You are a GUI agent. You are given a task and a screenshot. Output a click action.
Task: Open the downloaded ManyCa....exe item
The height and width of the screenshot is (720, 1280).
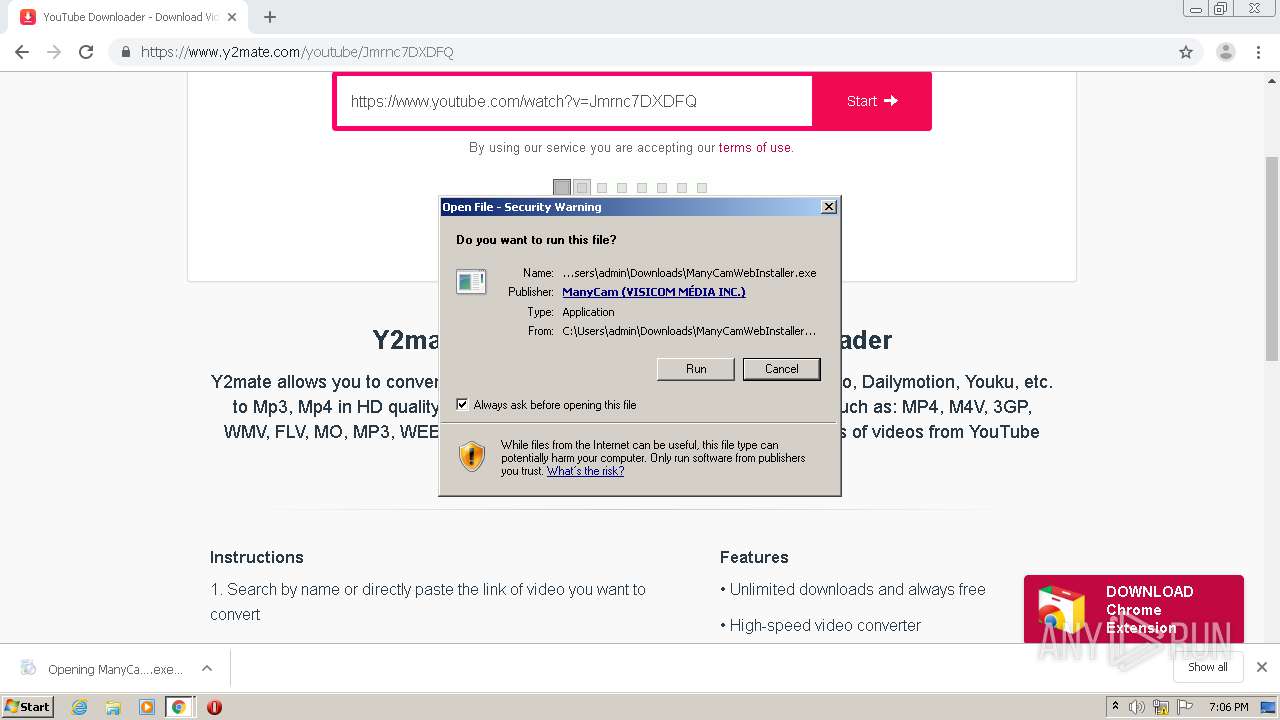click(115, 669)
